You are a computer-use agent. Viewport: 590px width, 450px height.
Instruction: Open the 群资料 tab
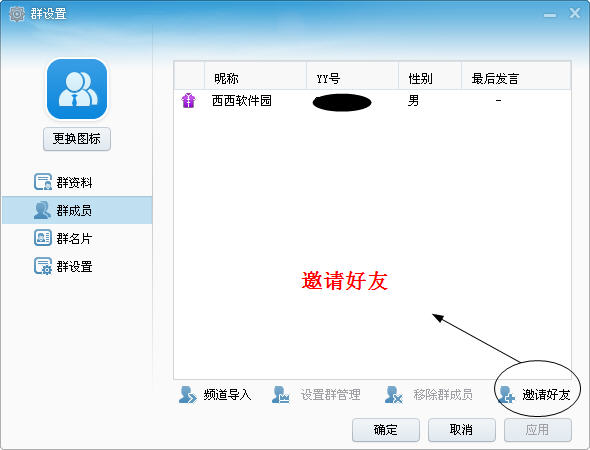click(77, 182)
